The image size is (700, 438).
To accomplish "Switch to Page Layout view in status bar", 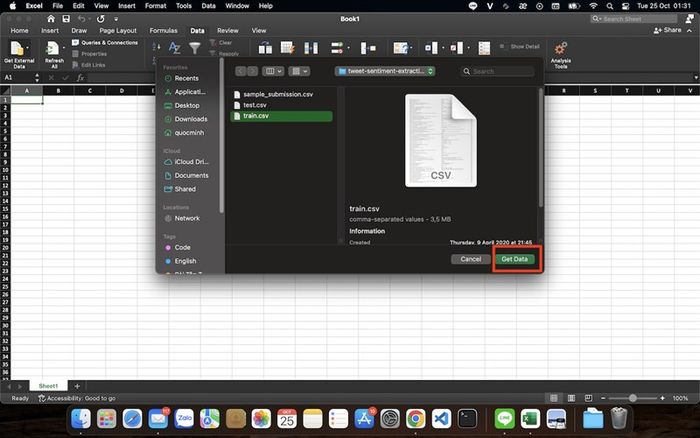I will click(x=571, y=398).
